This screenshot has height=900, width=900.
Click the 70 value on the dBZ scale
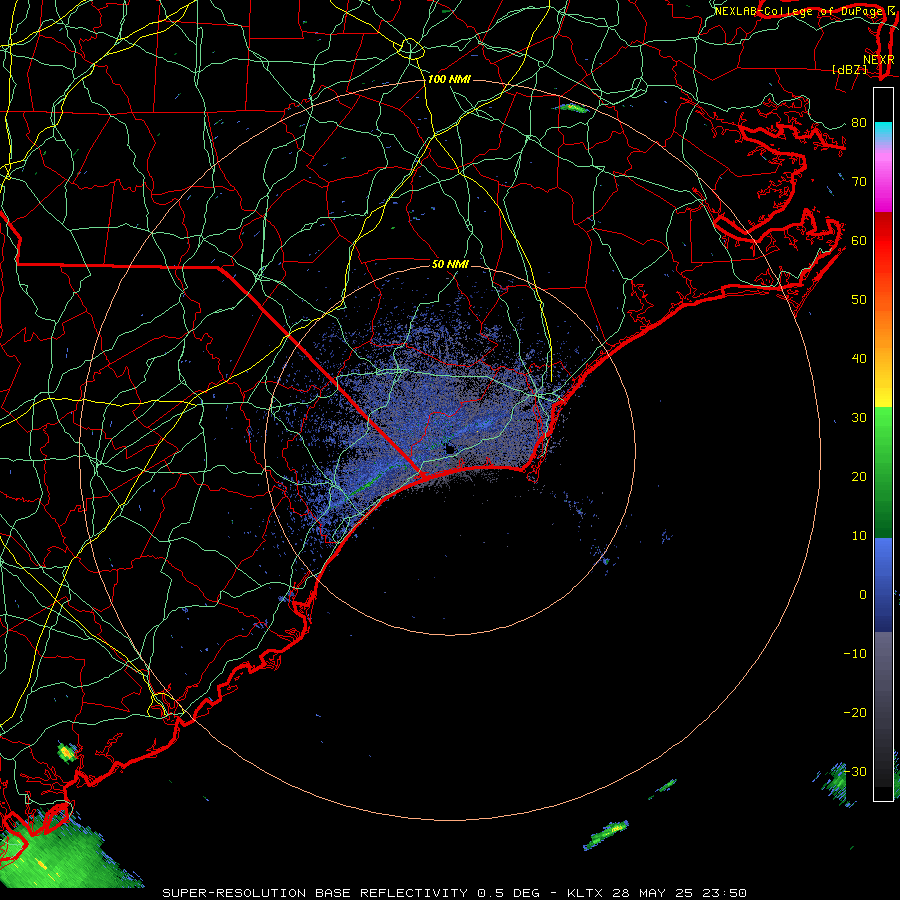tap(859, 181)
